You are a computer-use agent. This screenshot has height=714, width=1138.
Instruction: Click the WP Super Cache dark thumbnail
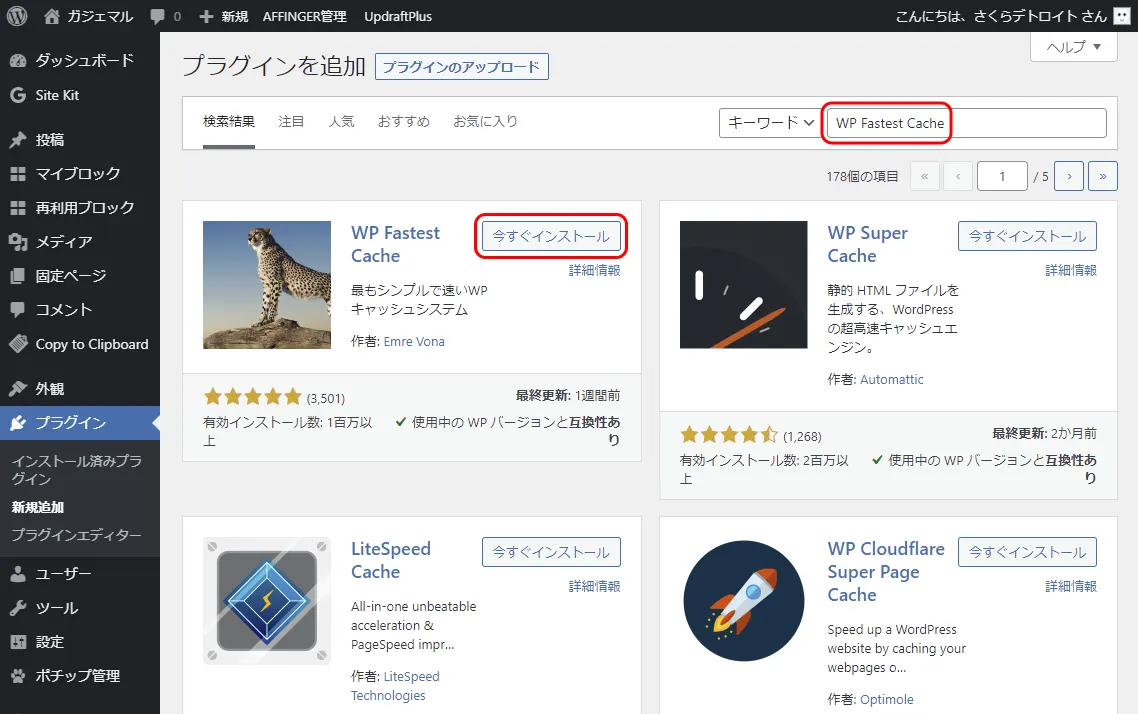(743, 285)
